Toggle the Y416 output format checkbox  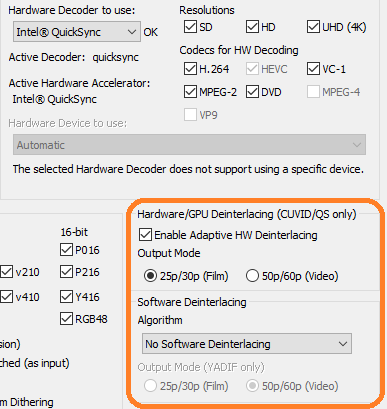[66, 297]
